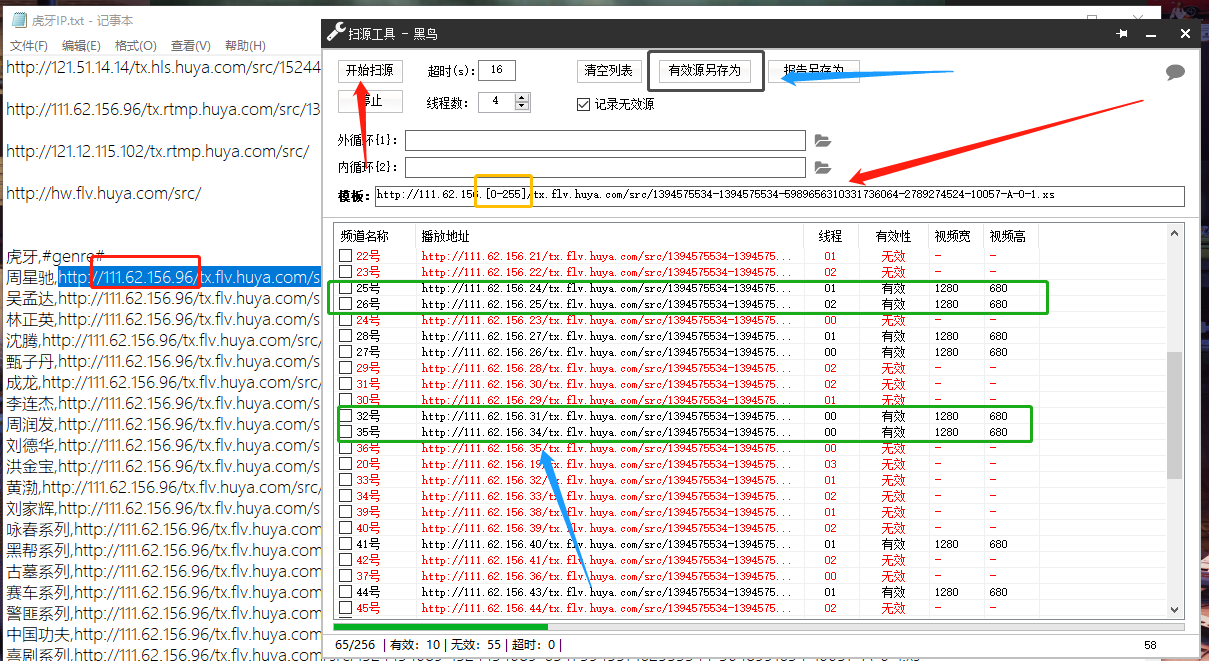Click status bar text 65/256
The height and width of the screenshot is (661, 1209).
(356, 645)
